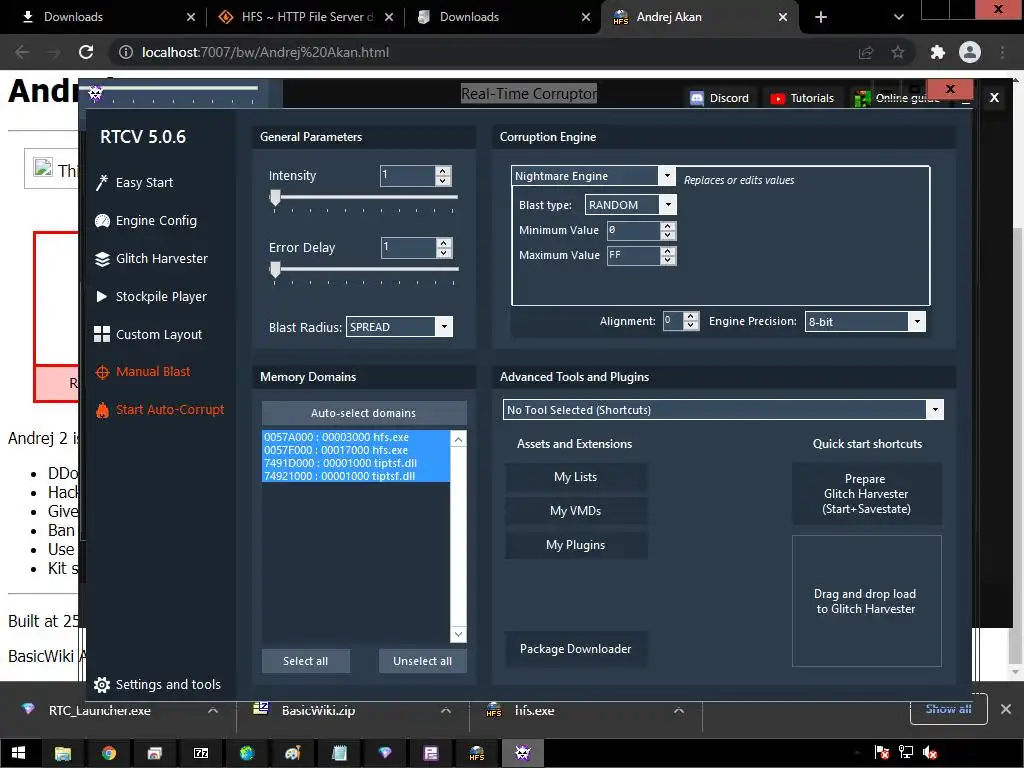Expand hfs.exe download options
Viewport: 1024px width, 768px height.
[x=679, y=711]
